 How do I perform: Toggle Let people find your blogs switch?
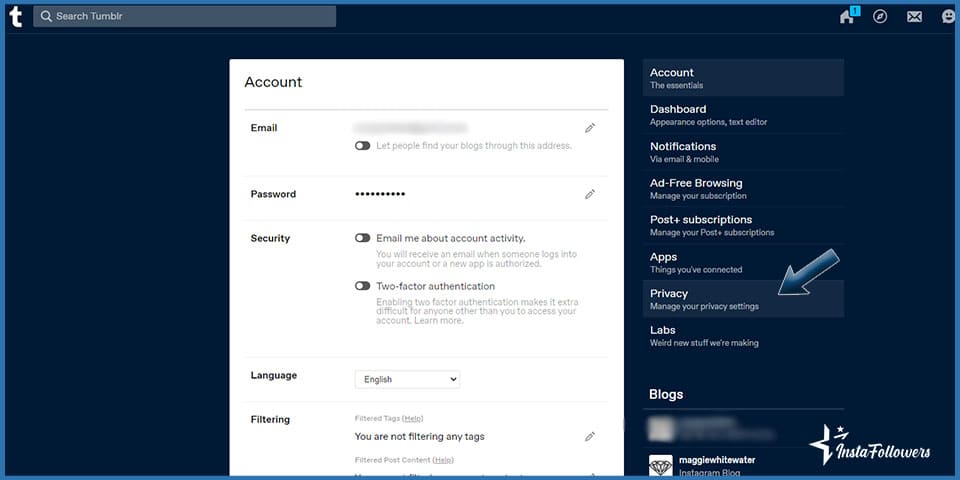(362, 146)
